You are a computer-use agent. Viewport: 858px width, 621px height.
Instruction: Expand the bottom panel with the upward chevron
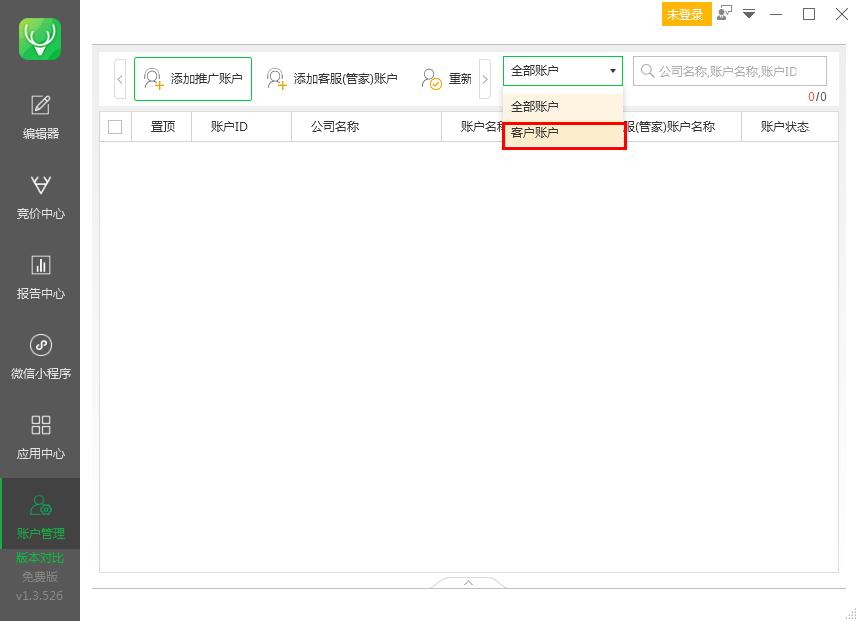[468, 582]
